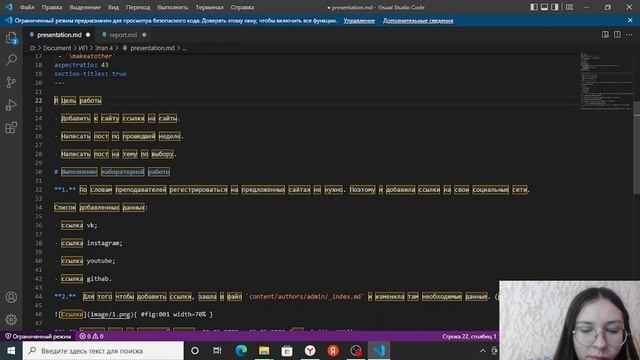Click unsaved dot on presentation.md tab
This screenshot has width=640, height=360.
point(88,35)
